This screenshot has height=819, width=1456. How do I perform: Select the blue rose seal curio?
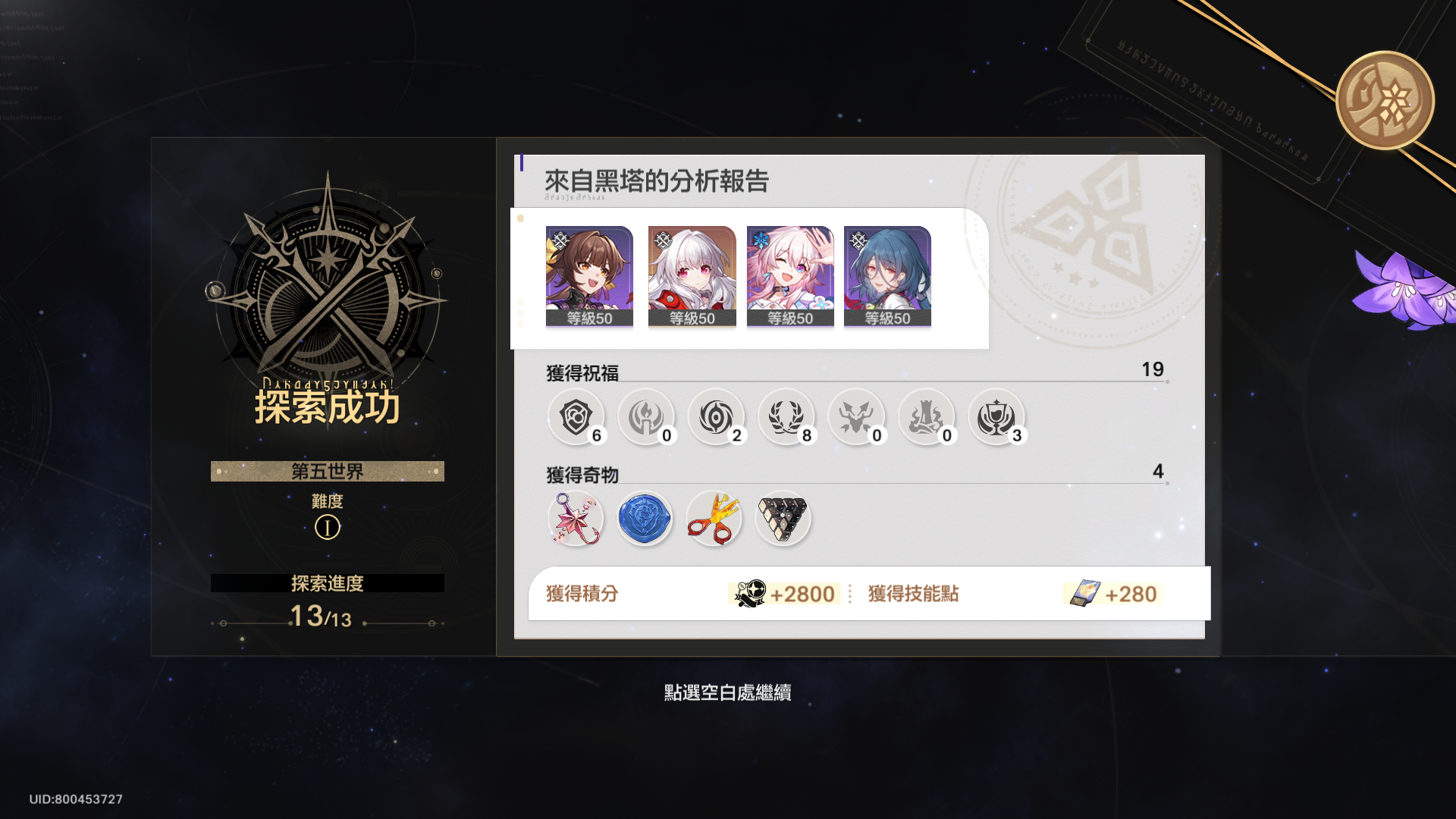pyautogui.click(x=645, y=519)
